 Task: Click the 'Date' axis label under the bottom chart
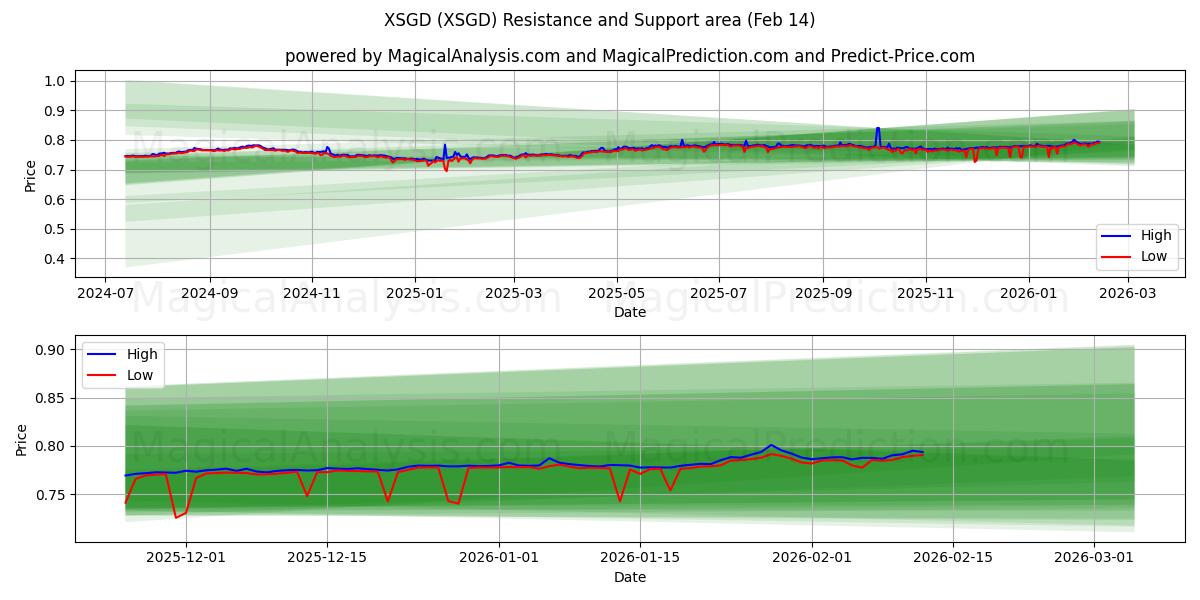point(630,577)
